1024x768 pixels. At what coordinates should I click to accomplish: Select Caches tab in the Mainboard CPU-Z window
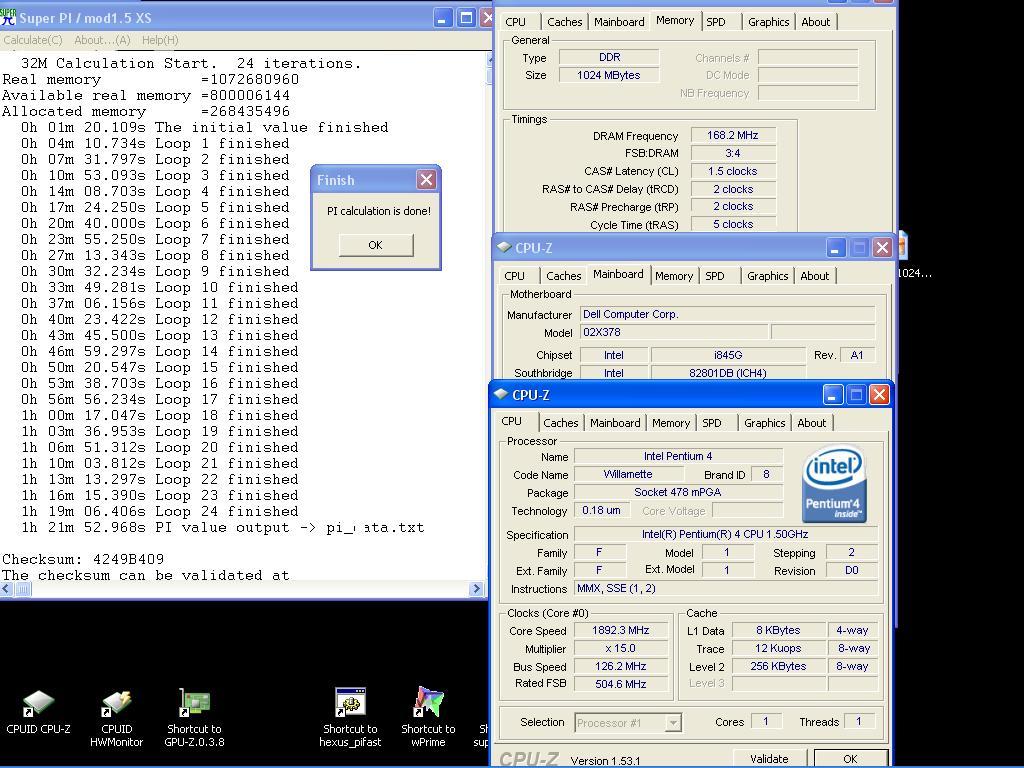tap(564, 276)
